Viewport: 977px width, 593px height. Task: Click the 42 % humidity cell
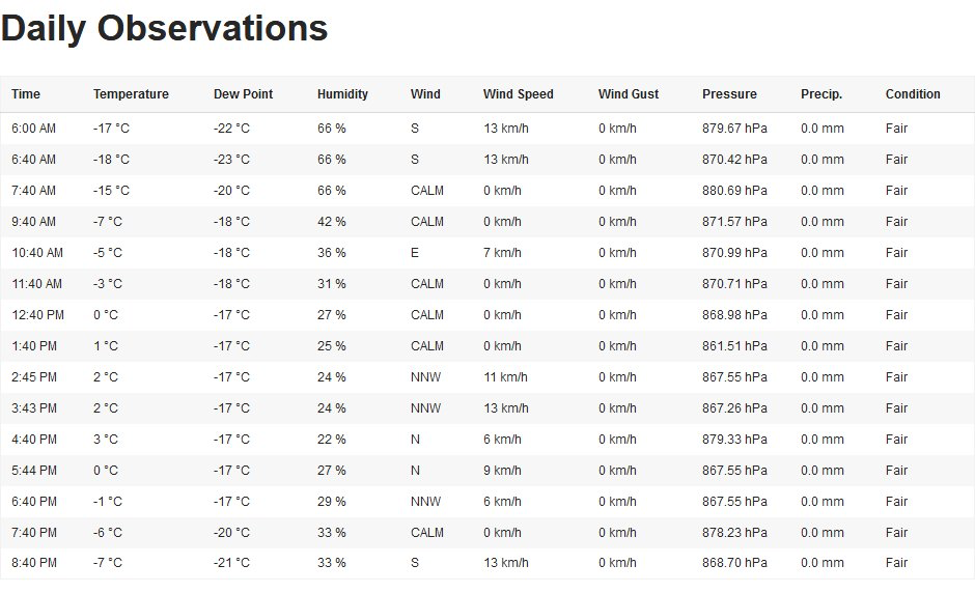click(x=331, y=222)
